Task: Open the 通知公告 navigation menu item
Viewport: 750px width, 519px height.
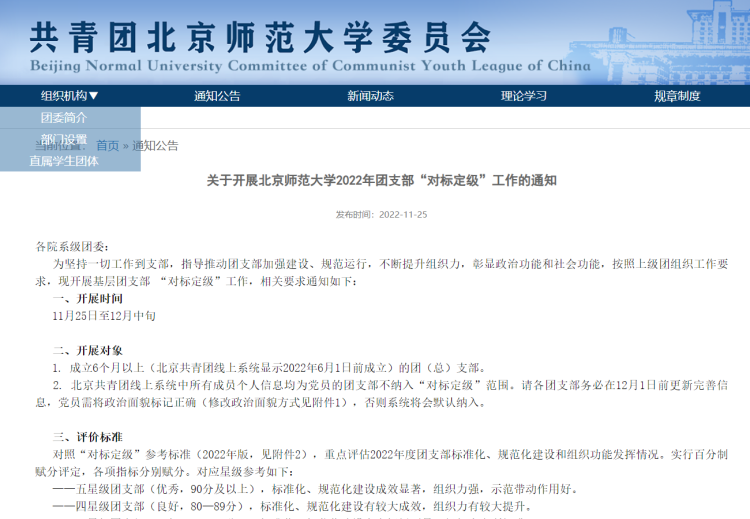Action: point(217,96)
